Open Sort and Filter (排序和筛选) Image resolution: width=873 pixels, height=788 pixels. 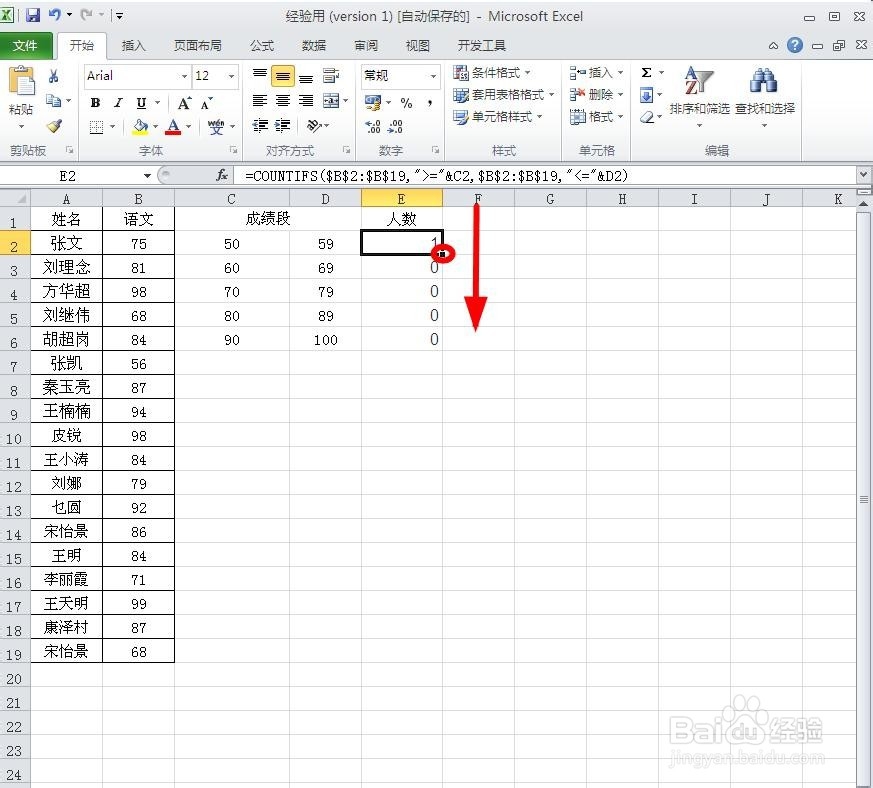[699, 95]
